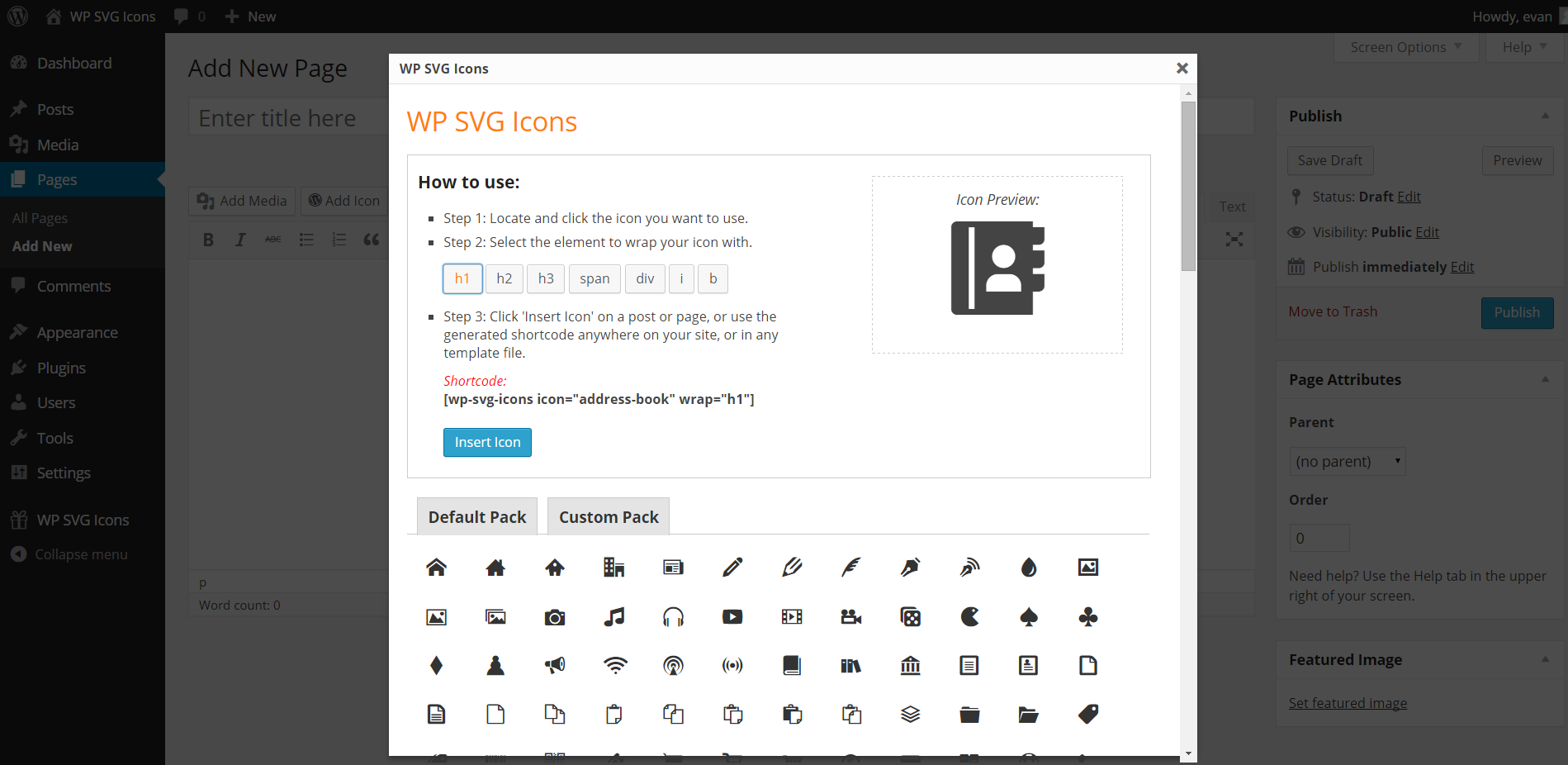Select the Pac-Man icon
This screenshot has width=1568, height=765.
coord(969,616)
